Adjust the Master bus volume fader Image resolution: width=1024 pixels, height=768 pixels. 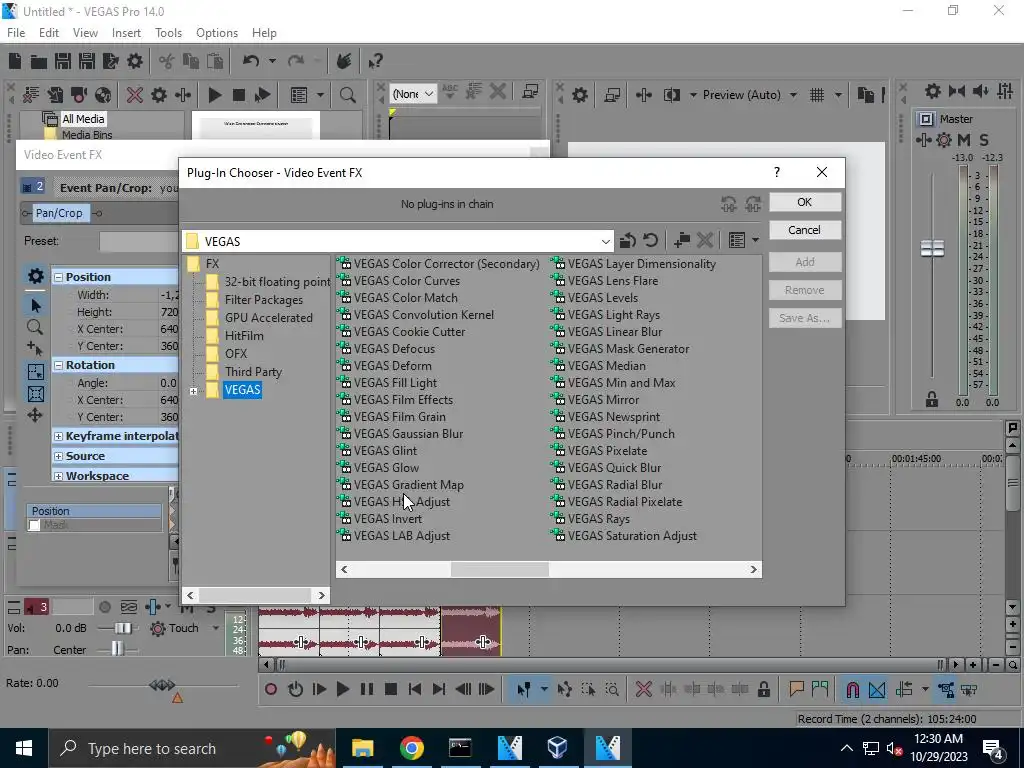point(932,248)
